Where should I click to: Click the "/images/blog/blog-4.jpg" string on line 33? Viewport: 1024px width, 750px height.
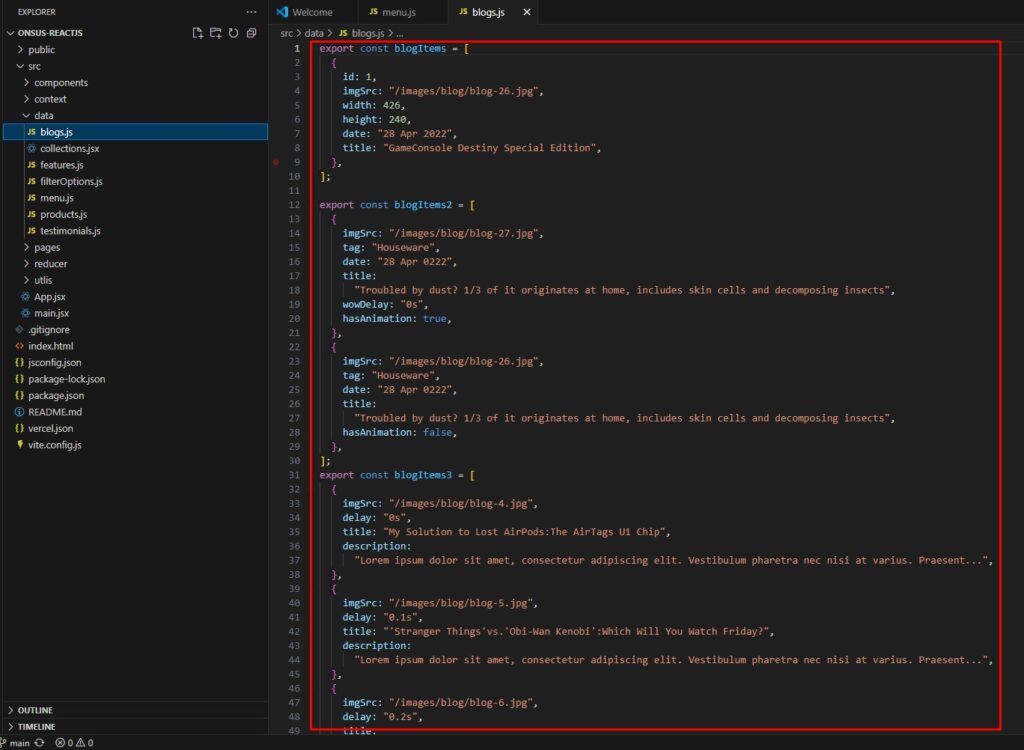(x=460, y=503)
